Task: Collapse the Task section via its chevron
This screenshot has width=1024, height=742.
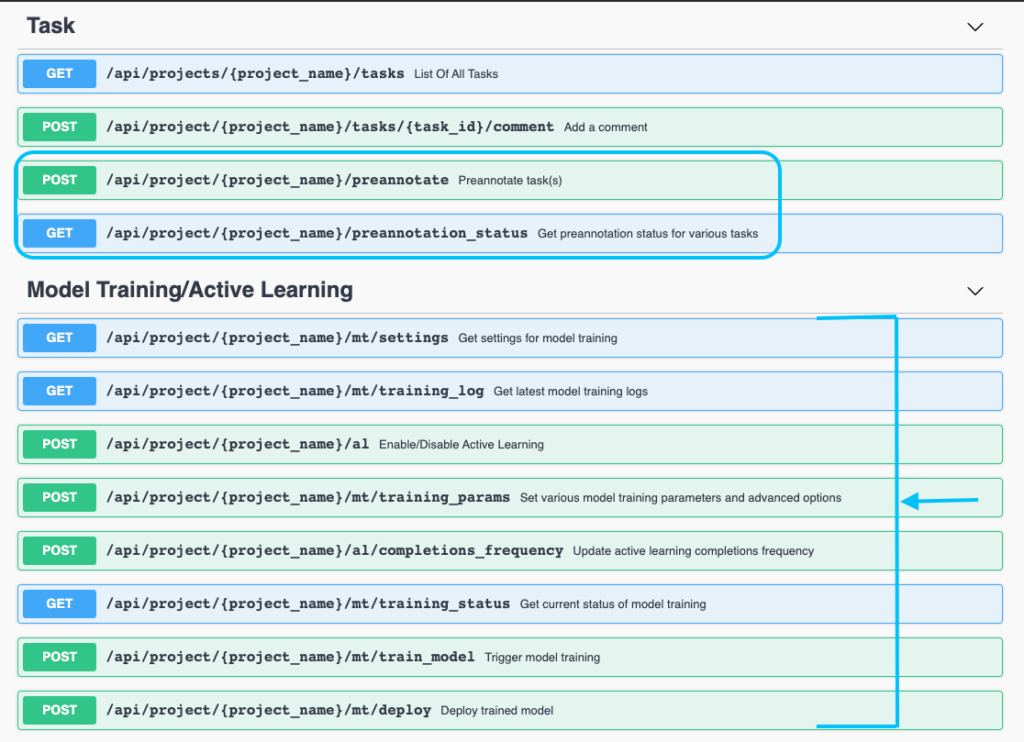Action: (x=974, y=28)
